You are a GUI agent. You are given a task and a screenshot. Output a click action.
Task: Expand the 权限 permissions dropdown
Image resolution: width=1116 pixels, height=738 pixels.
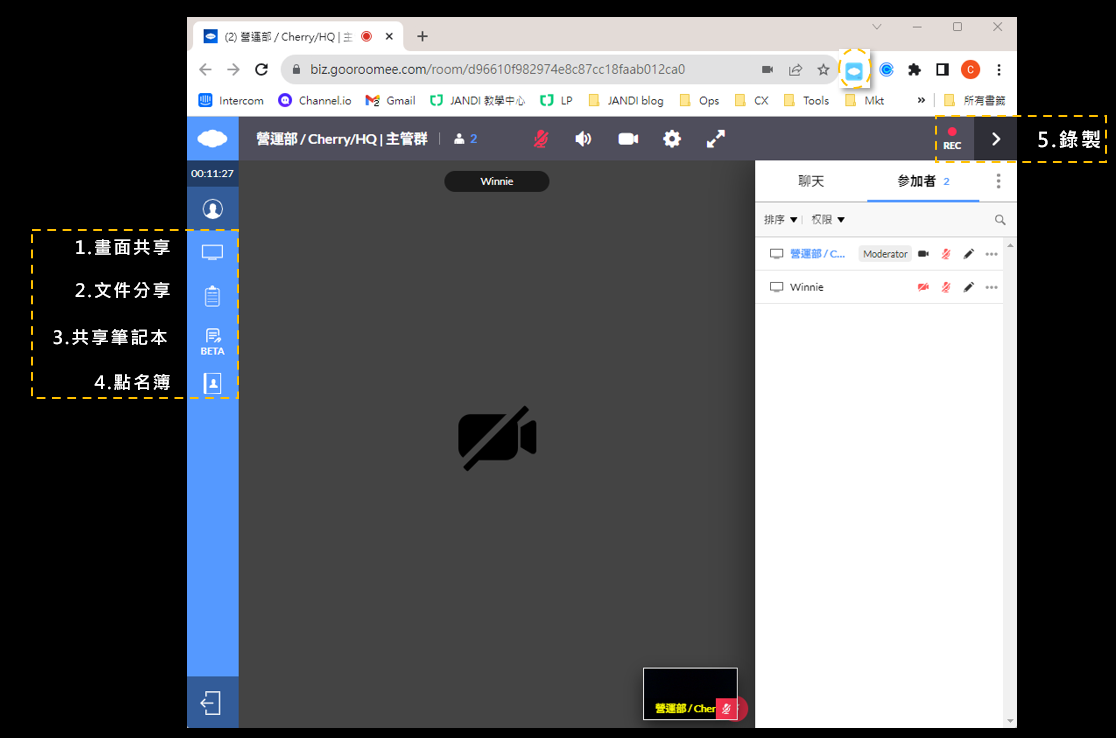pyautogui.click(x=828, y=219)
